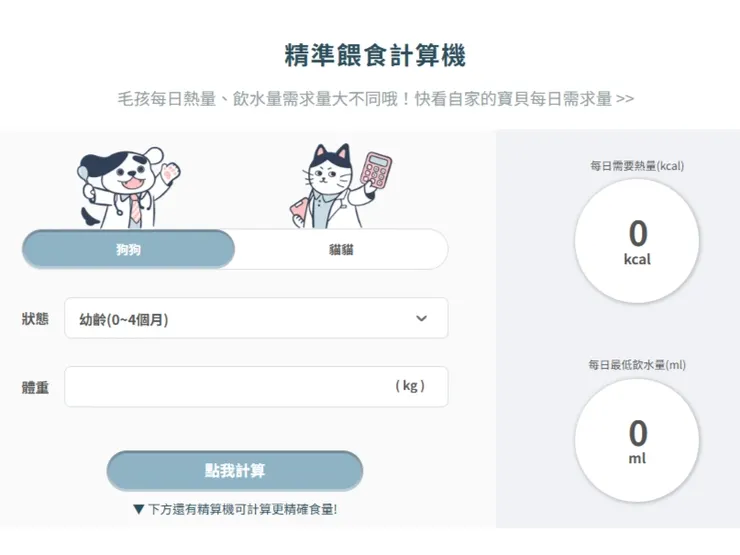Click the 下方還有精算機可計算更精確食量 link text
The width and height of the screenshot is (740, 555).
pos(243,509)
